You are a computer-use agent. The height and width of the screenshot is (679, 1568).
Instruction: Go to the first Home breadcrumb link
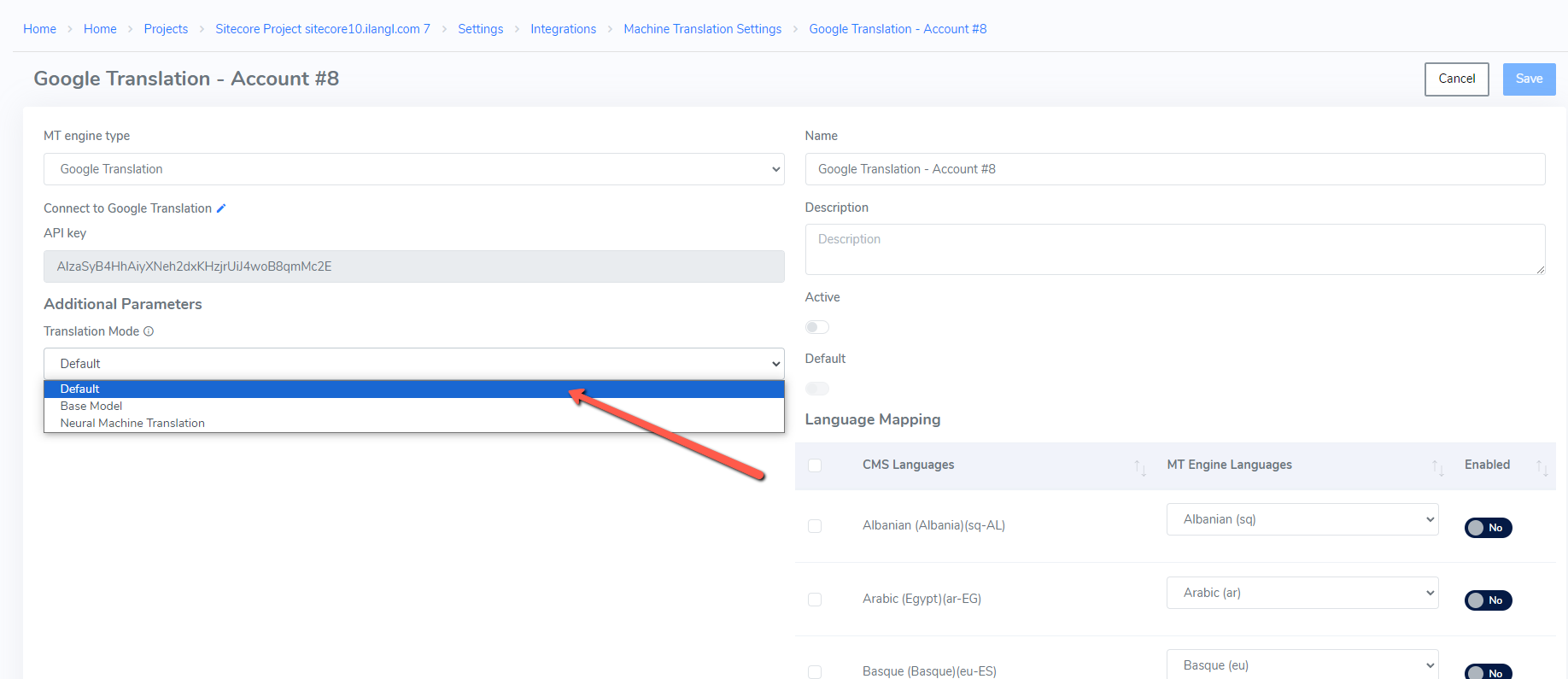tap(39, 29)
